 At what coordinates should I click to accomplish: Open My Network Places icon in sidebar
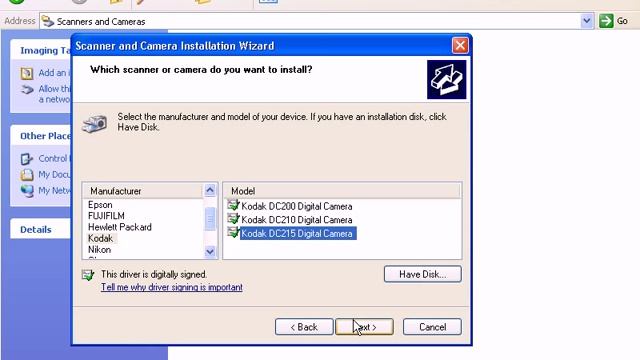[27, 191]
